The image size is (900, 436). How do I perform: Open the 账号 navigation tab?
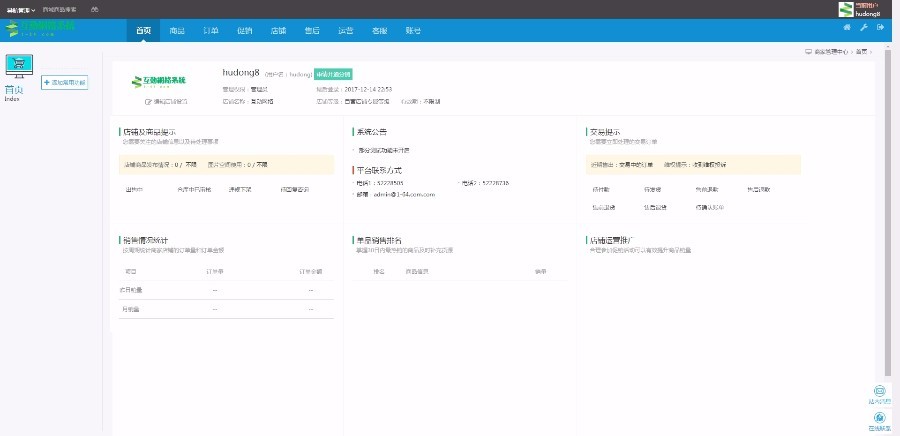pos(413,30)
